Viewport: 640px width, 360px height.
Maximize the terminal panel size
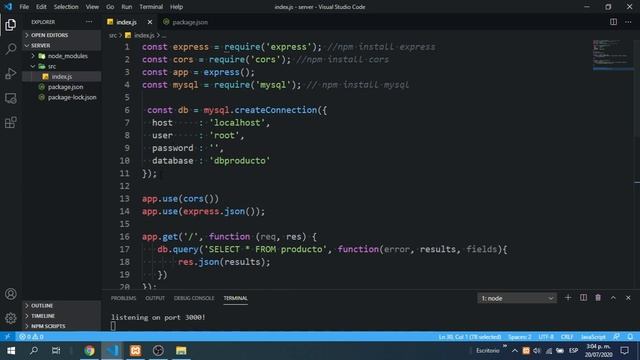tap(613, 298)
